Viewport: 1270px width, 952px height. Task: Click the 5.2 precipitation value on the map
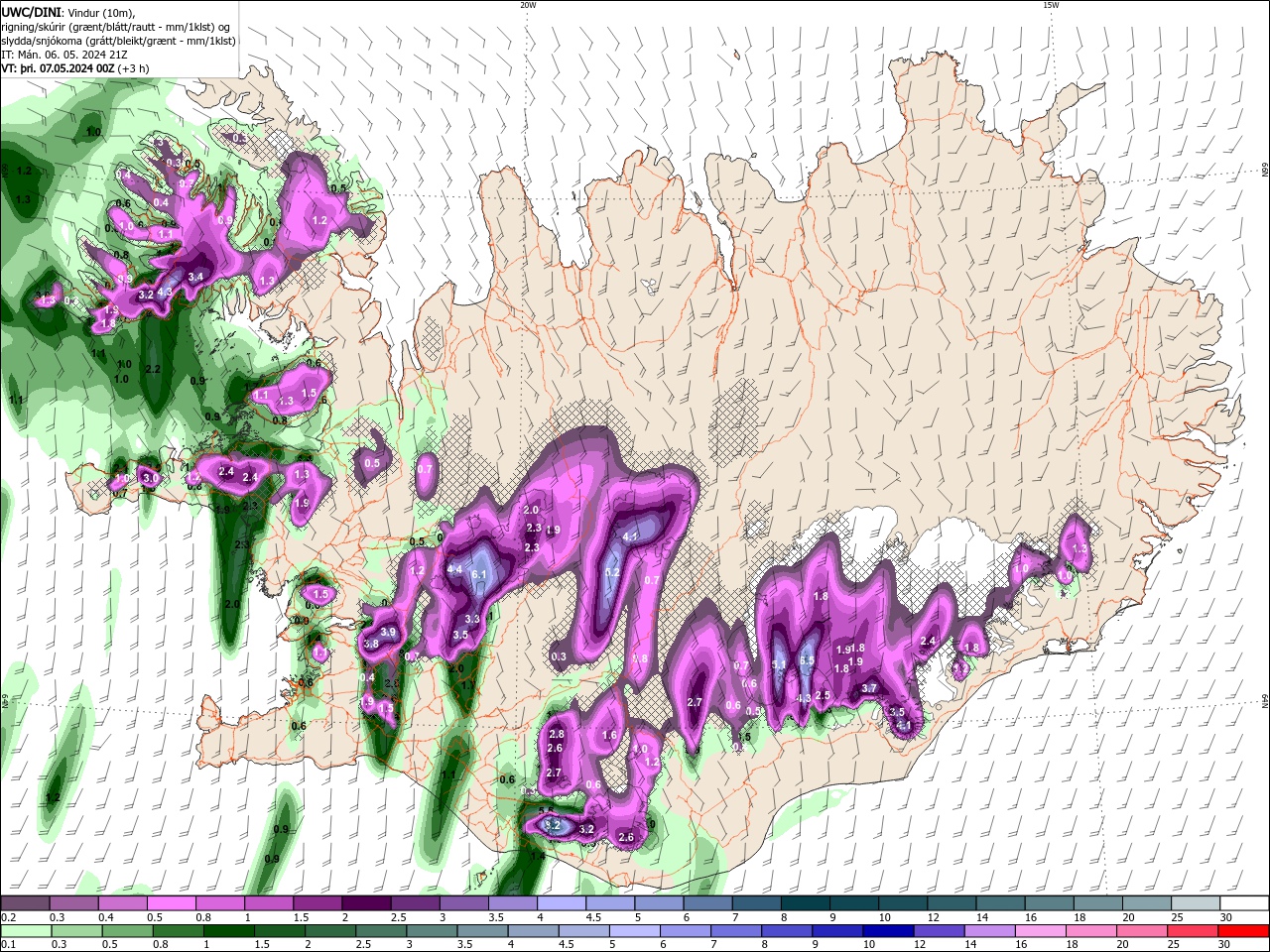(612, 572)
